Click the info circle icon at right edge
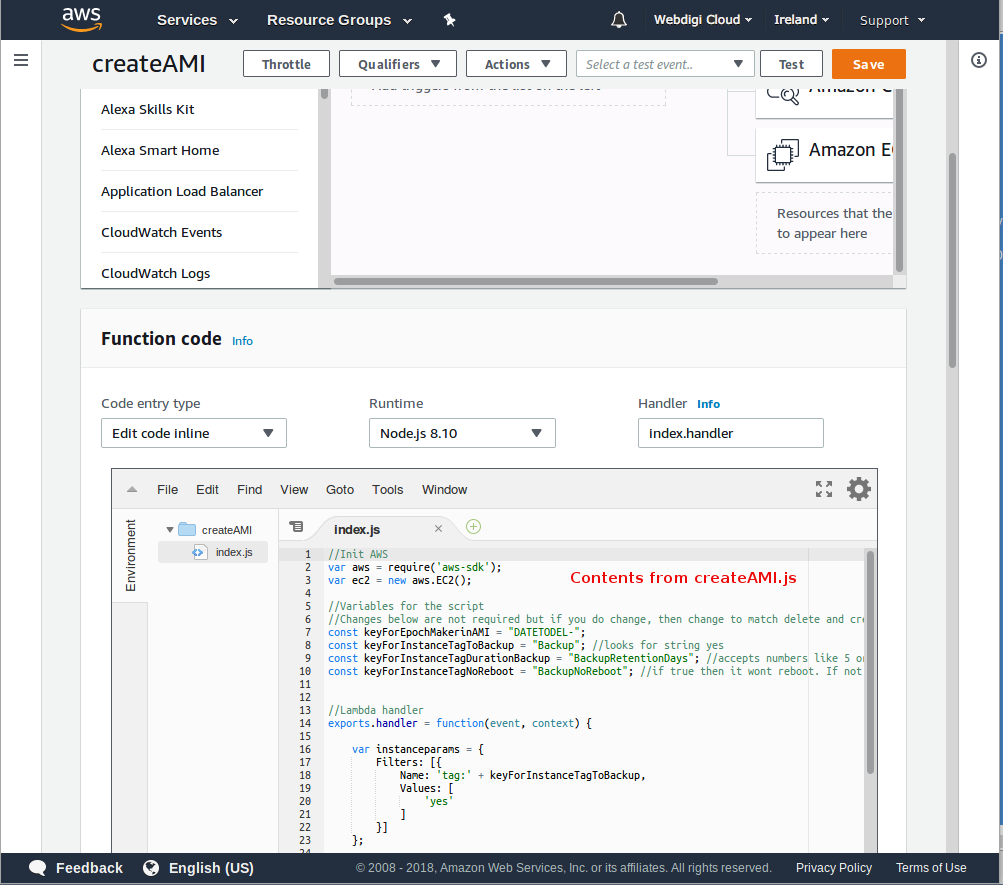 [x=979, y=60]
